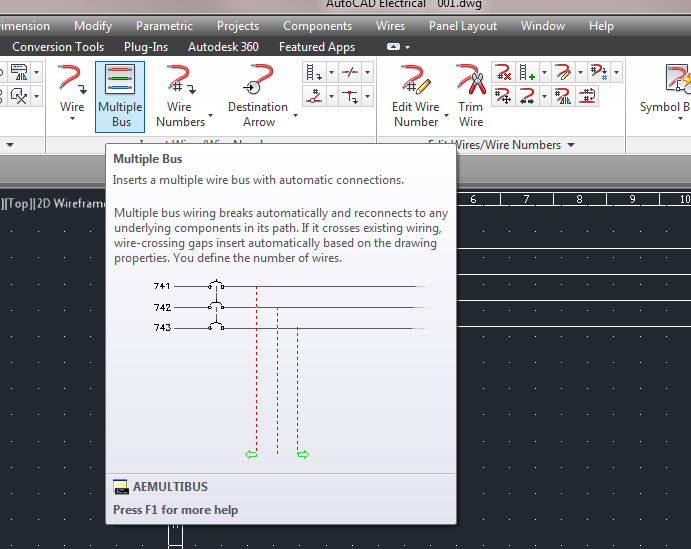Switch to the Featured Apps tab
The height and width of the screenshot is (549, 691).
pyautogui.click(x=317, y=47)
